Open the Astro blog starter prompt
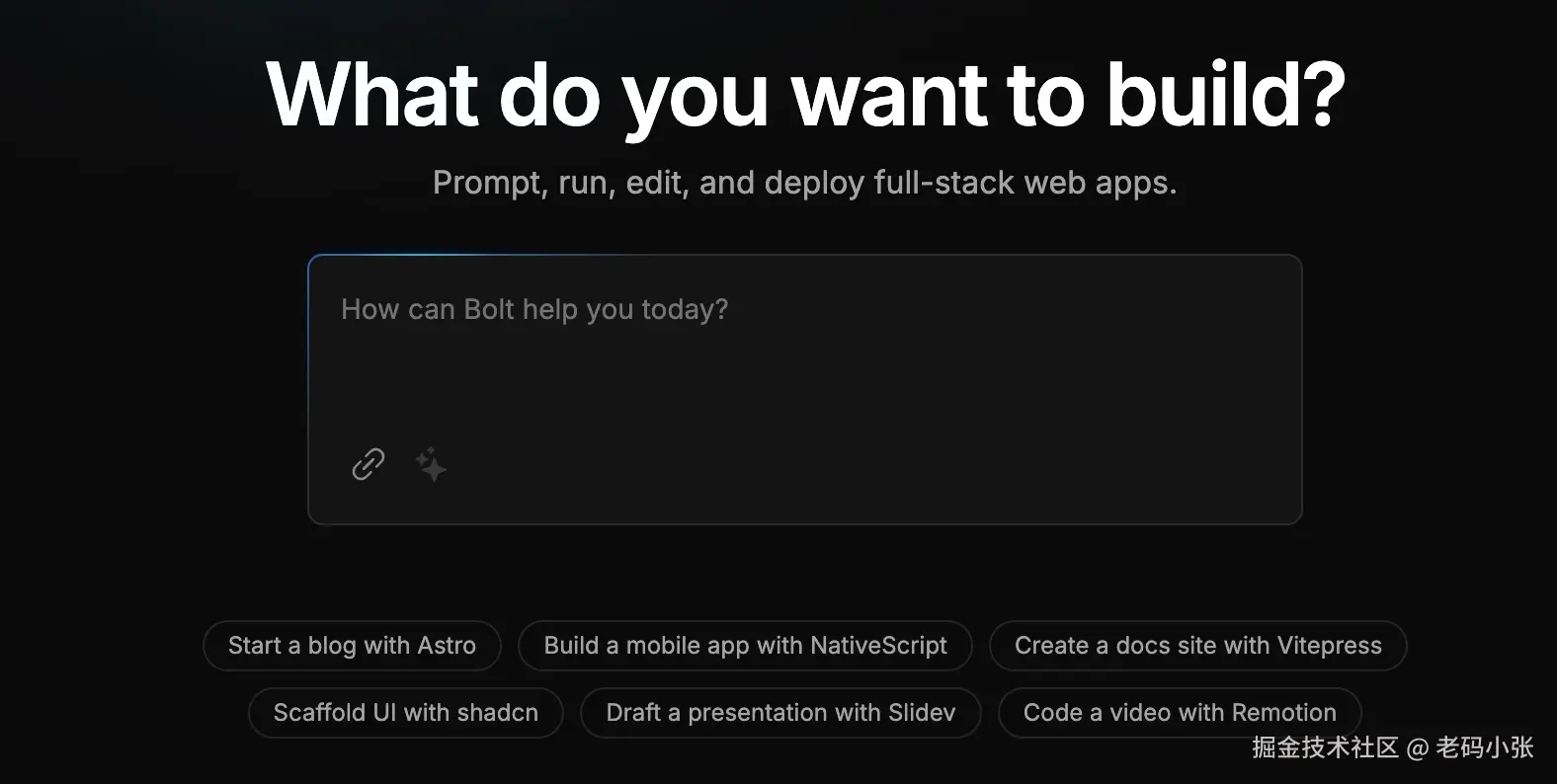Screen dimensions: 1557x784 [x=352, y=646]
